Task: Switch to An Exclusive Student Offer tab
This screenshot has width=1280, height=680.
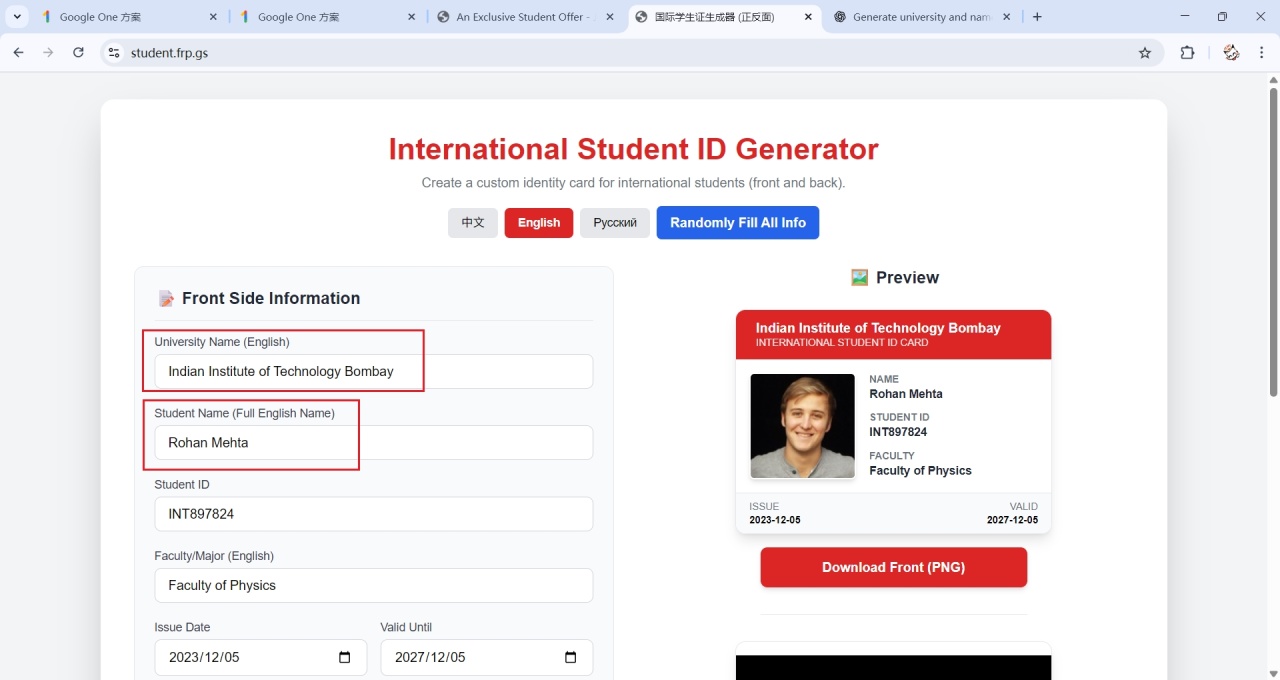Action: point(523,17)
